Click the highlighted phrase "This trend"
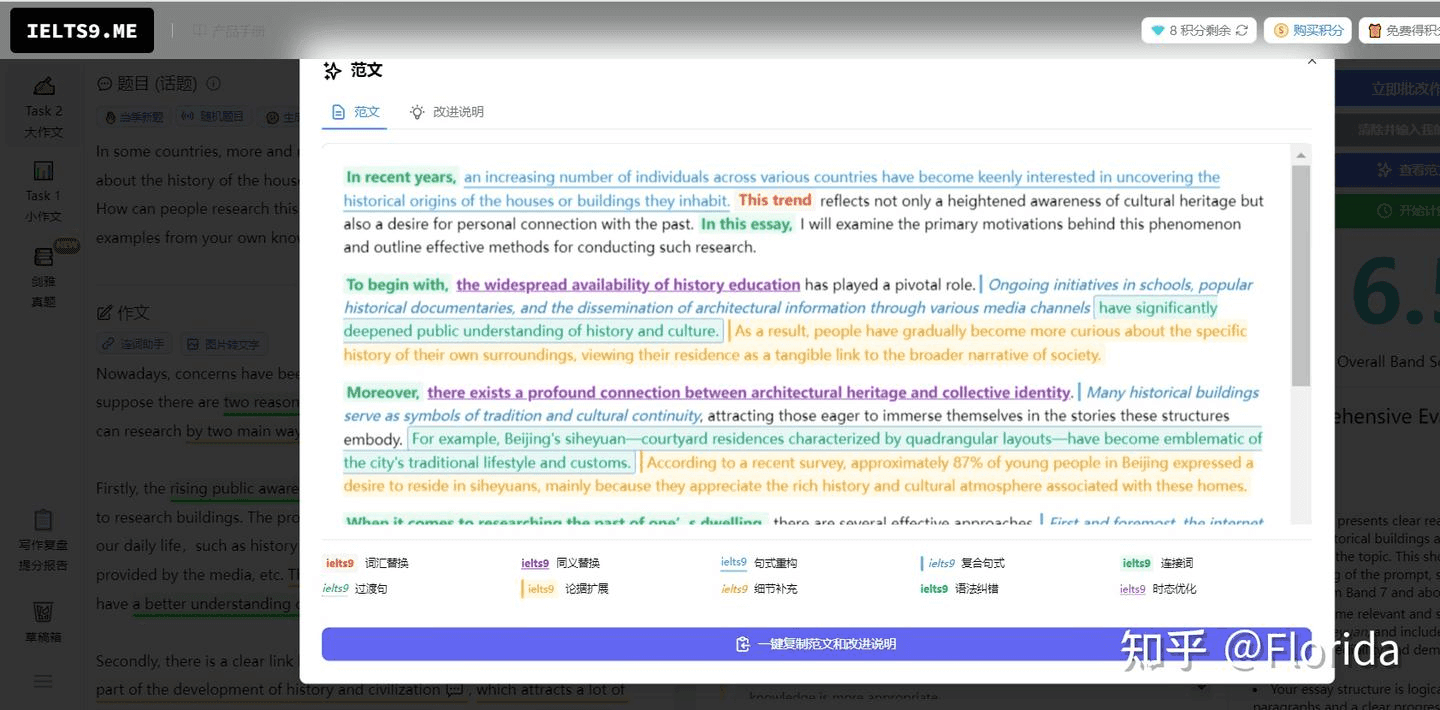The height and width of the screenshot is (710, 1440). (775, 200)
